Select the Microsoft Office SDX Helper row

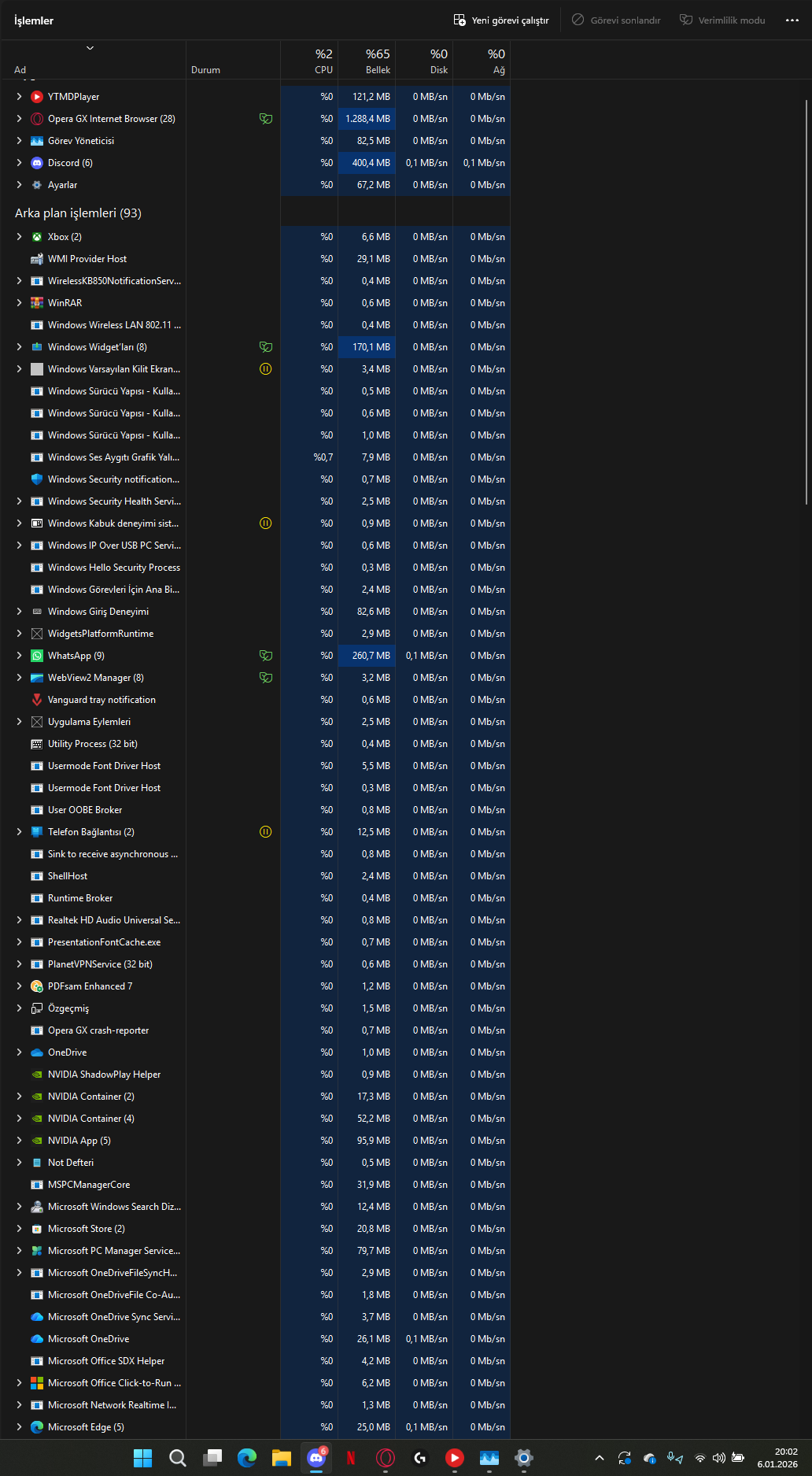point(256,1361)
